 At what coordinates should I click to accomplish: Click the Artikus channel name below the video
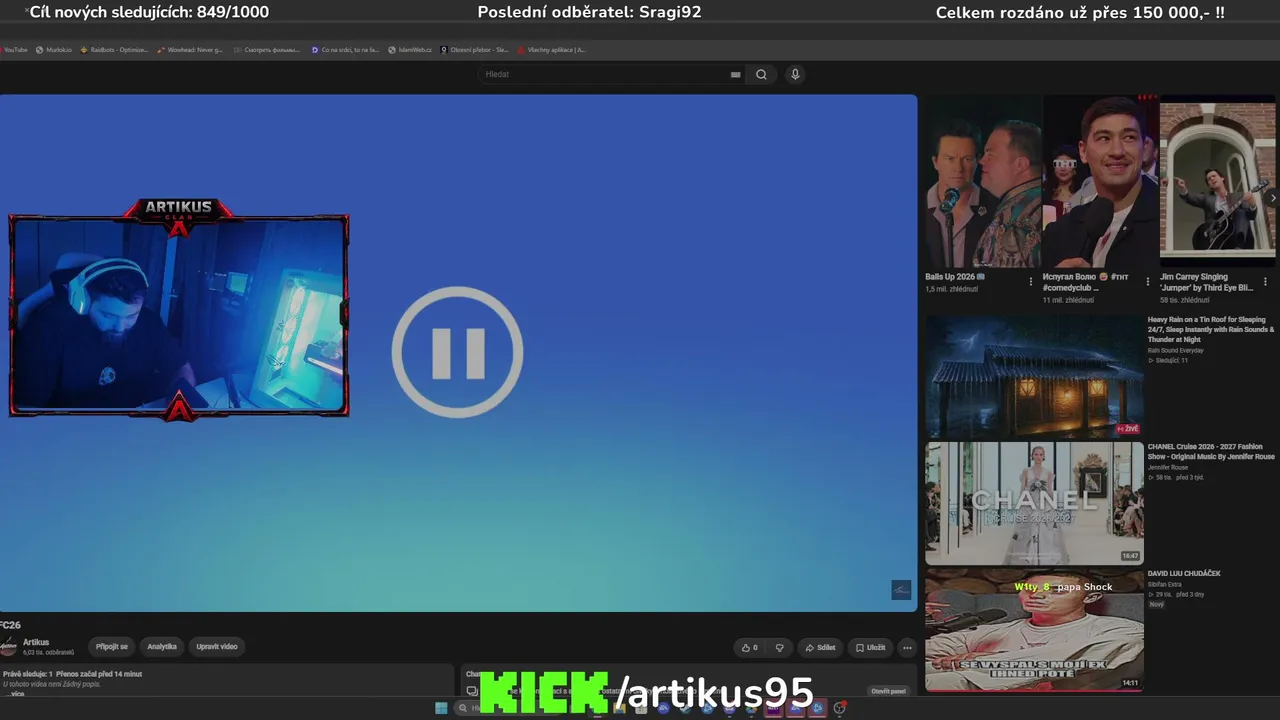[x=36, y=642]
